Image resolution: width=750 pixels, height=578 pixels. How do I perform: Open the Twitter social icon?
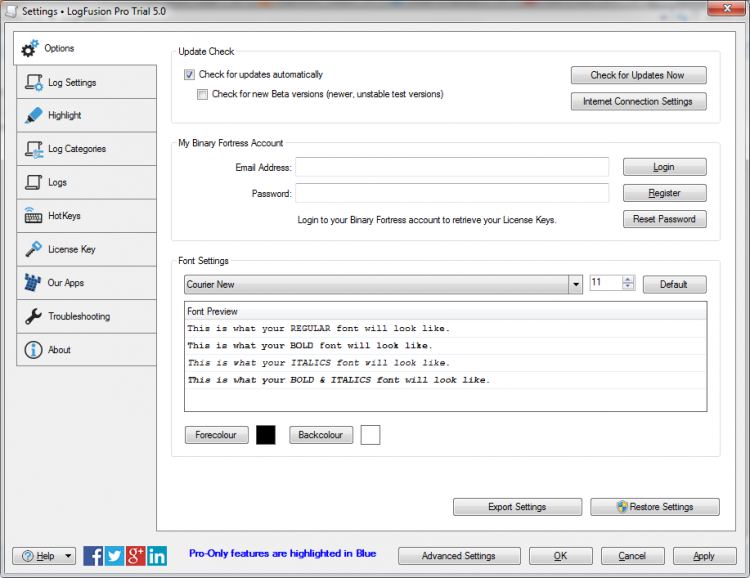click(x=114, y=556)
